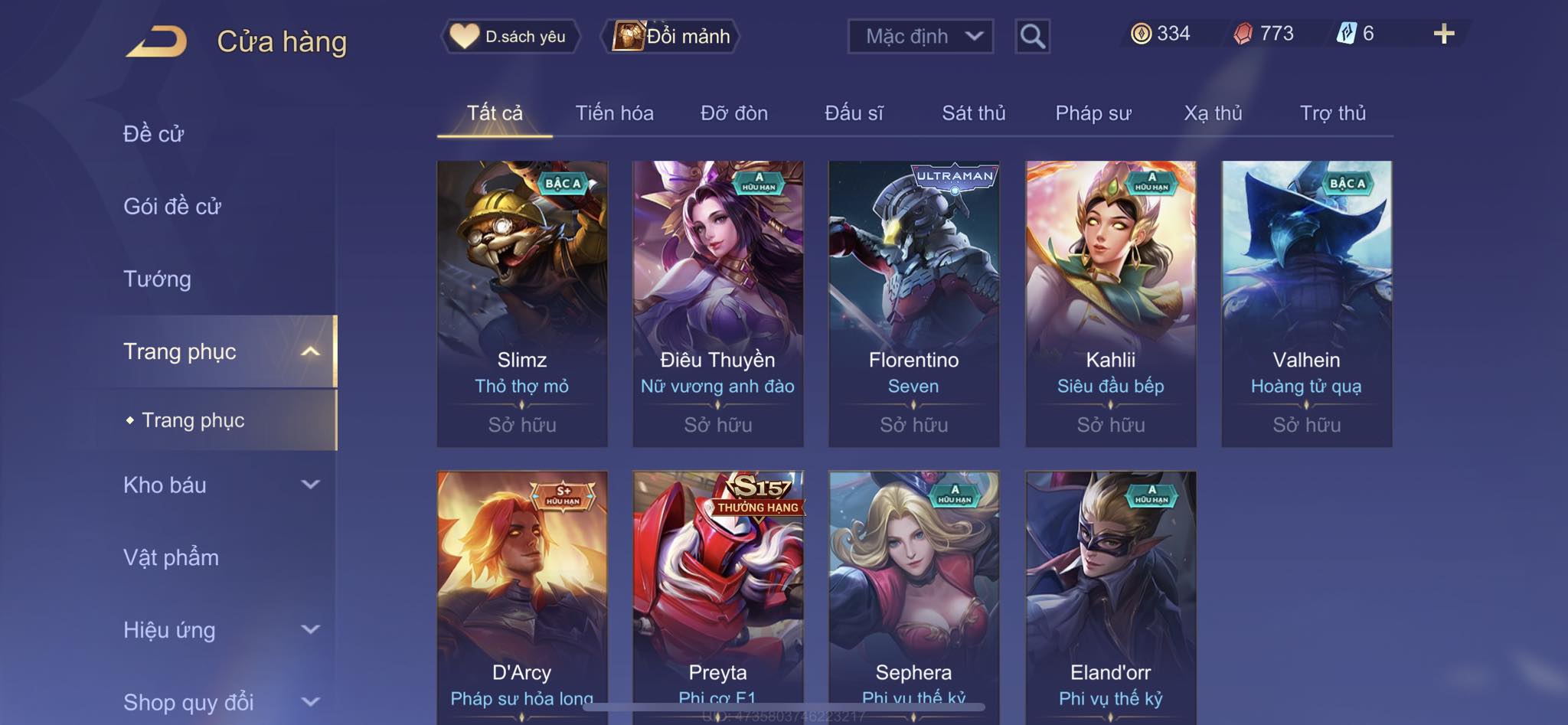
Task: Open Đổi mảnh fragment exchange
Action: [672, 36]
